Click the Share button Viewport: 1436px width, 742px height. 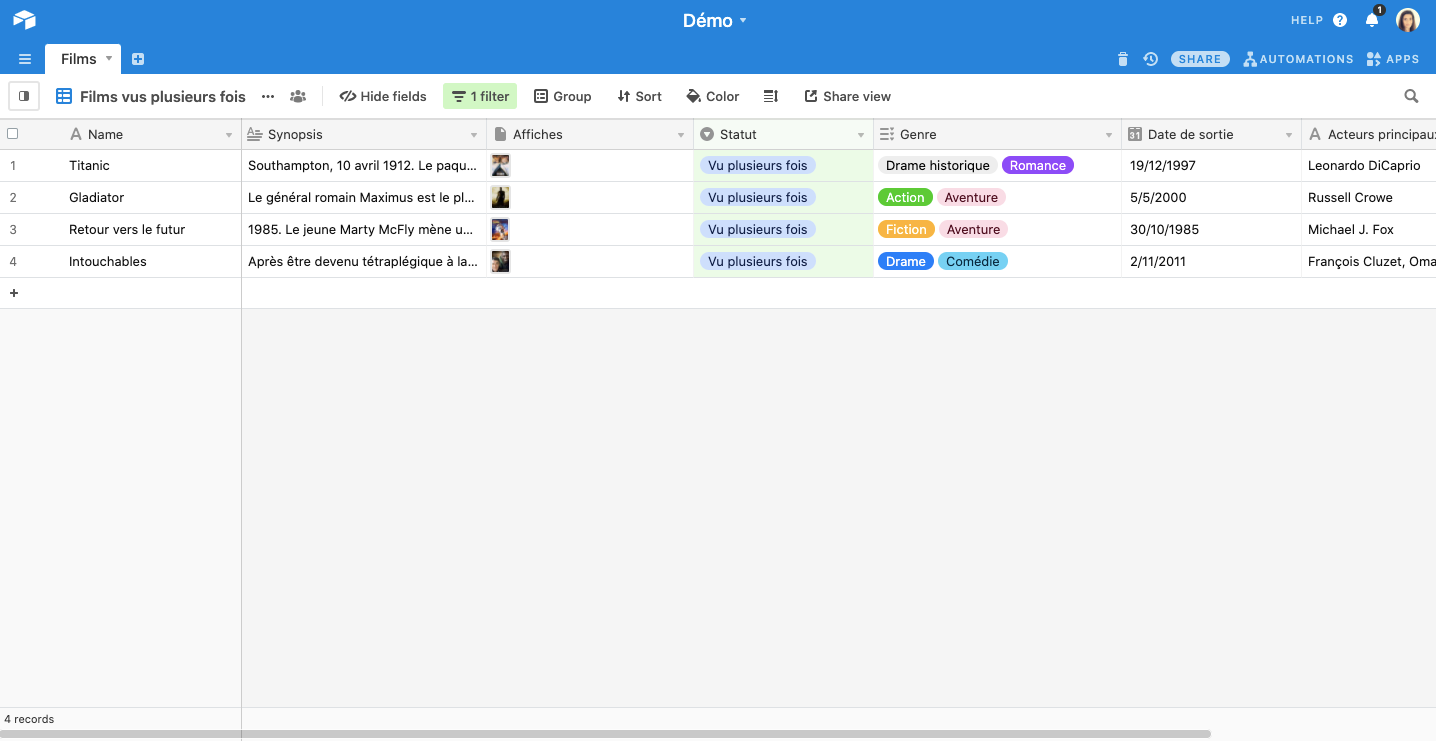point(1200,59)
